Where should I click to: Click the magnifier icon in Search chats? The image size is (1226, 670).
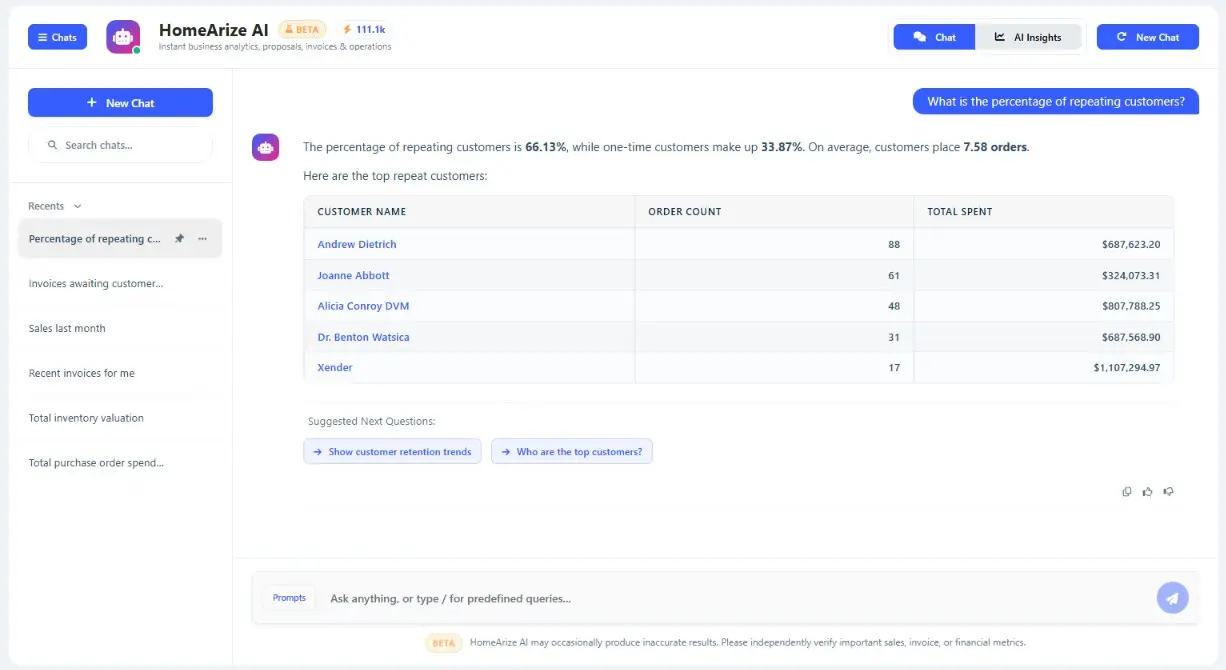click(x=52, y=145)
